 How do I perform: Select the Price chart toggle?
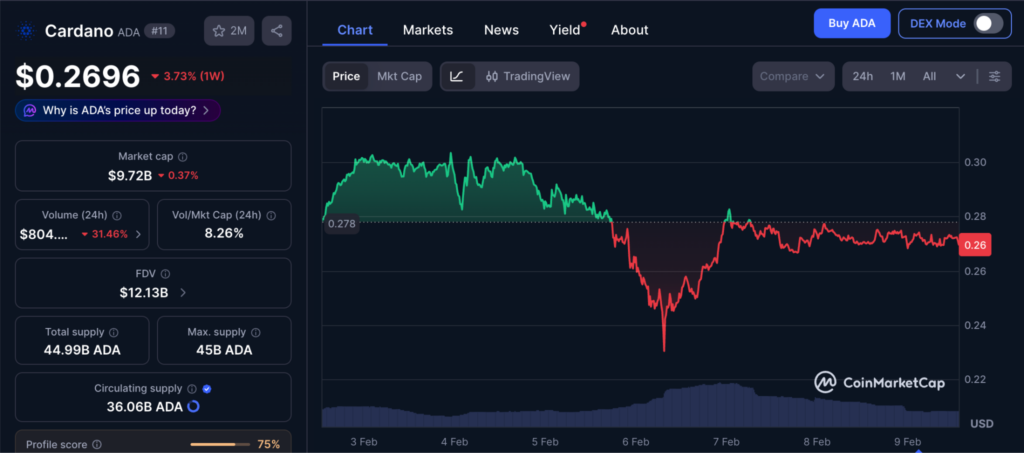pos(346,76)
